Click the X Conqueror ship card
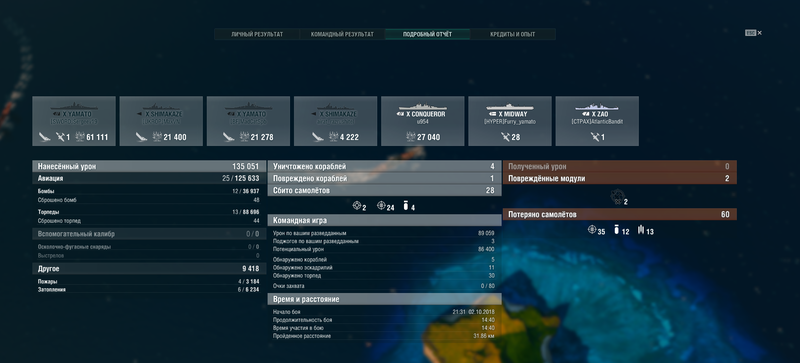This screenshot has height=363, width=800. (422, 121)
